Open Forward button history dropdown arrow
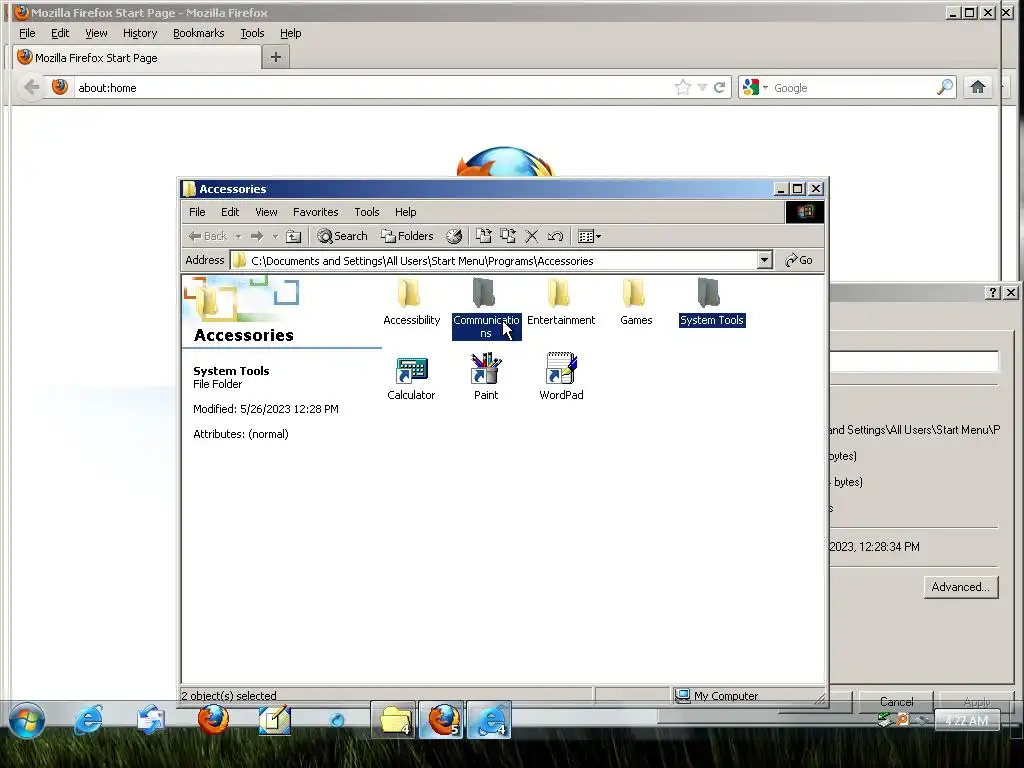Screen dimensions: 1024x768 point(275,236)
